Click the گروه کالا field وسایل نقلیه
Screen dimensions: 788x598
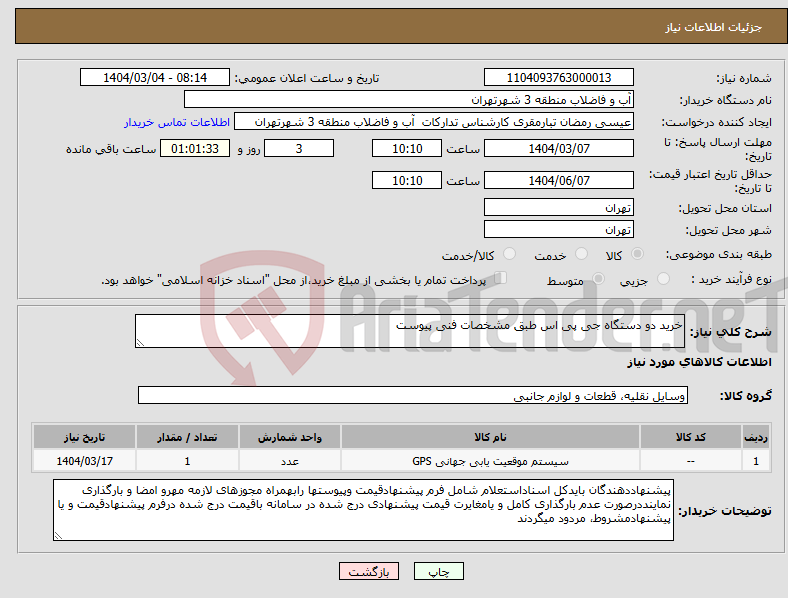(413, 395)
